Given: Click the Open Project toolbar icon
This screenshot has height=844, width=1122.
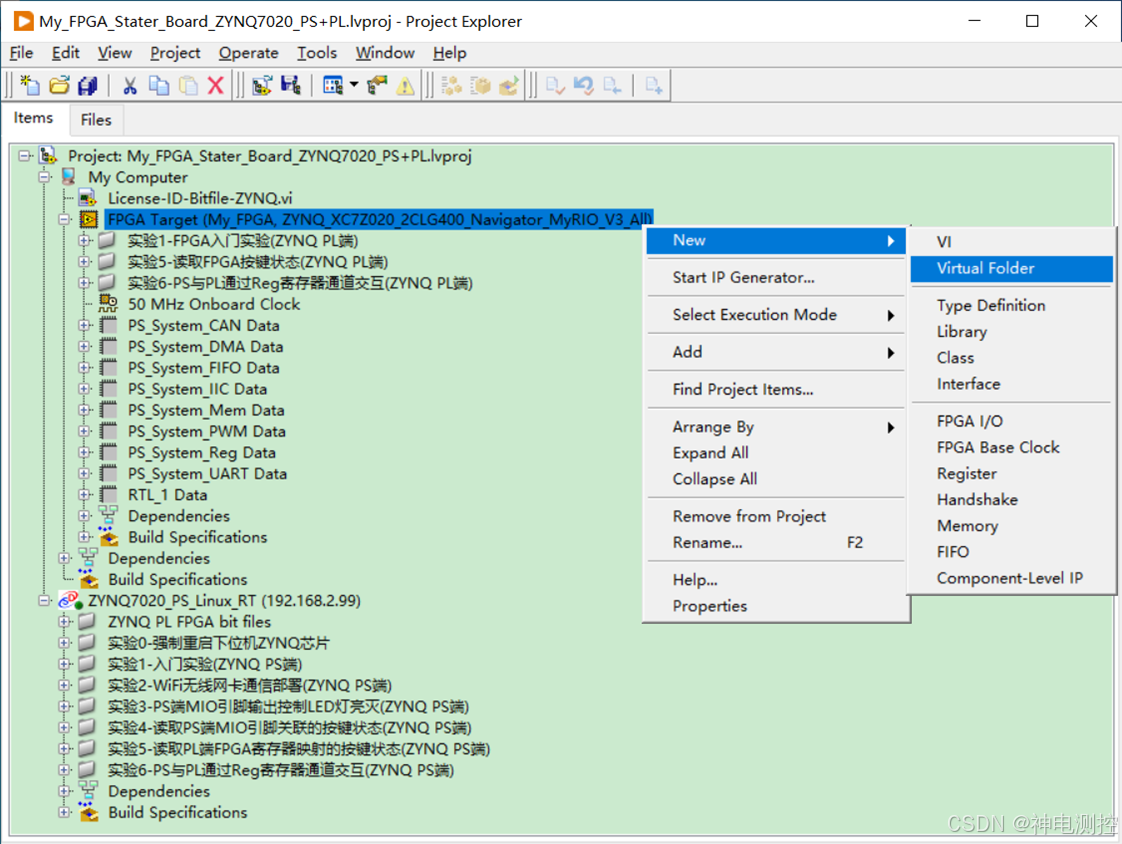Looking at the screenshot, I should 59,85.
